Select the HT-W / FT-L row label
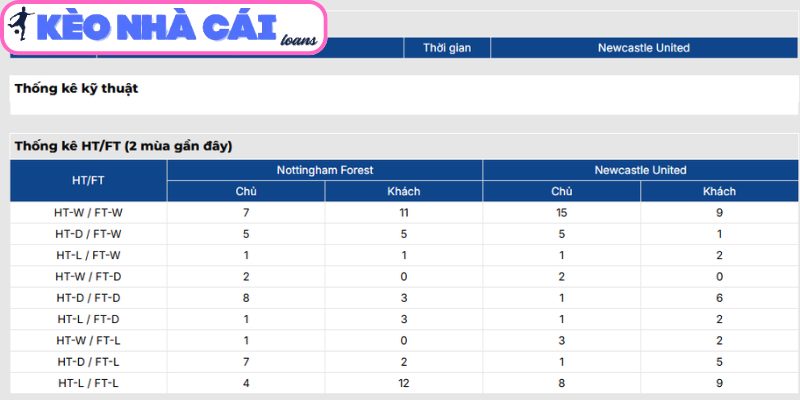 tap(88, 340)
